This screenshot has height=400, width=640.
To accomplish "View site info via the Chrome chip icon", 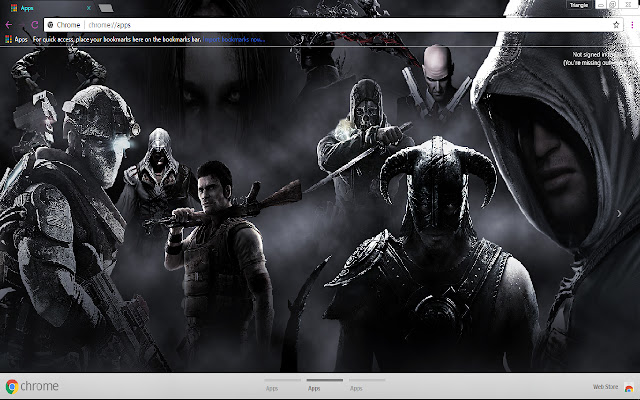I will tap(51, 25).
